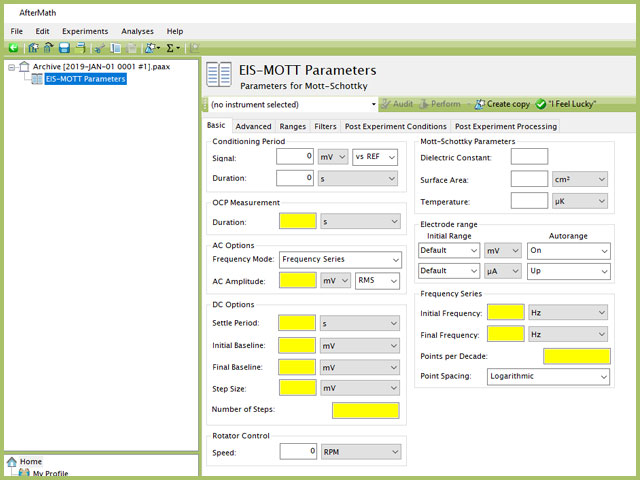Click the Audit button

coord(398,104)
